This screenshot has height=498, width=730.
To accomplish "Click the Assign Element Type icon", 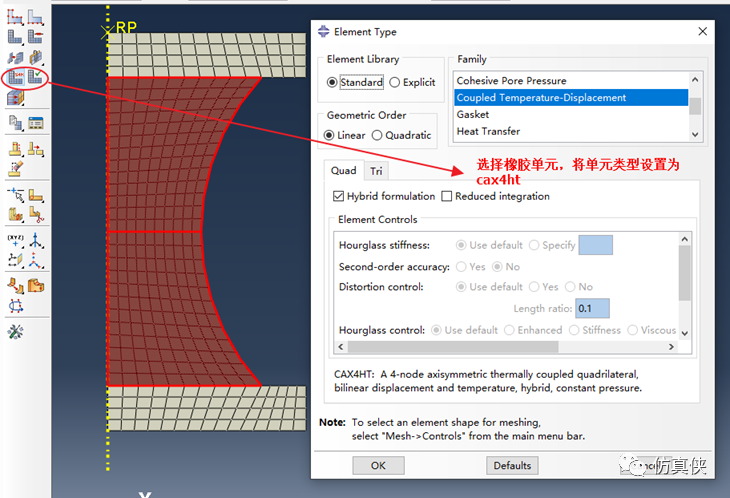I will point(15,77).
